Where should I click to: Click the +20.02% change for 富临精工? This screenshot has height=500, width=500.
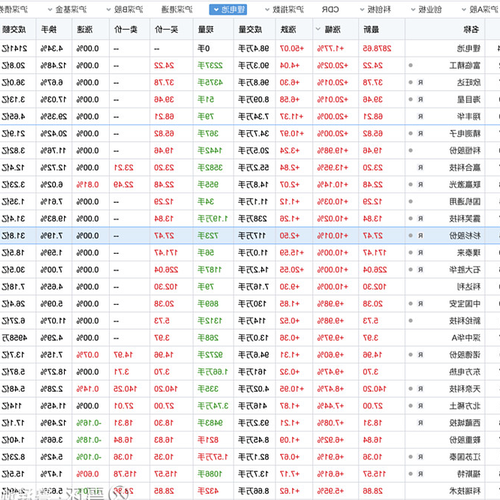point(332,65)
